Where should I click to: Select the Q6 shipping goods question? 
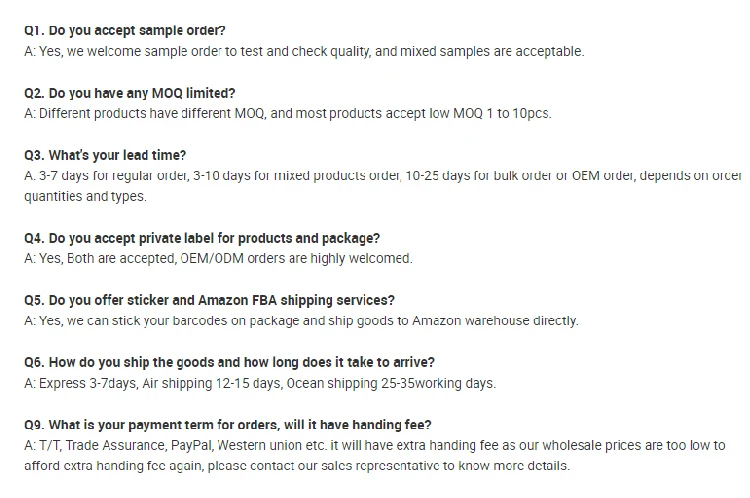[x=229, y=362]
